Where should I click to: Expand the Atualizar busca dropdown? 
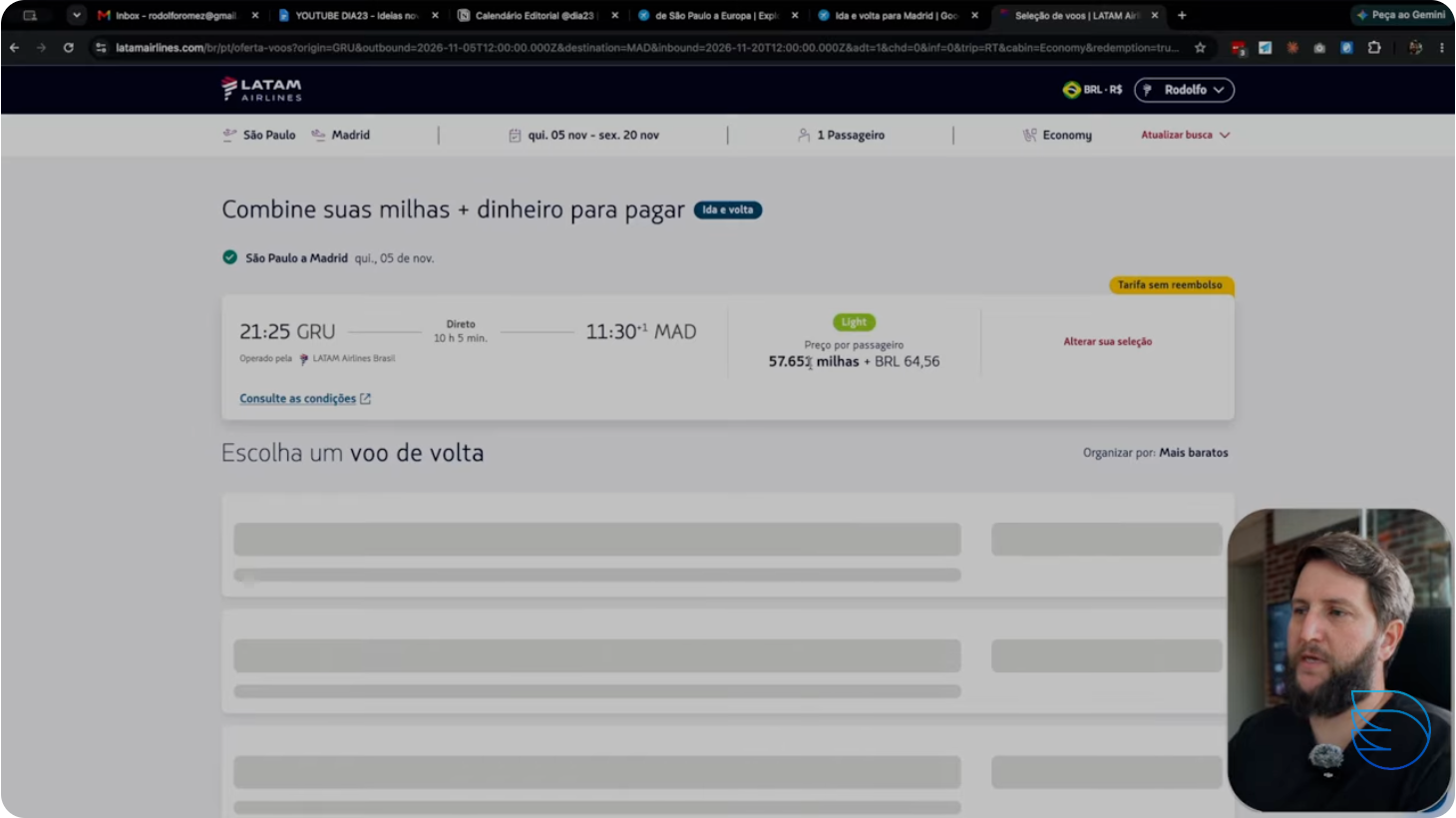click(1186, 135)
